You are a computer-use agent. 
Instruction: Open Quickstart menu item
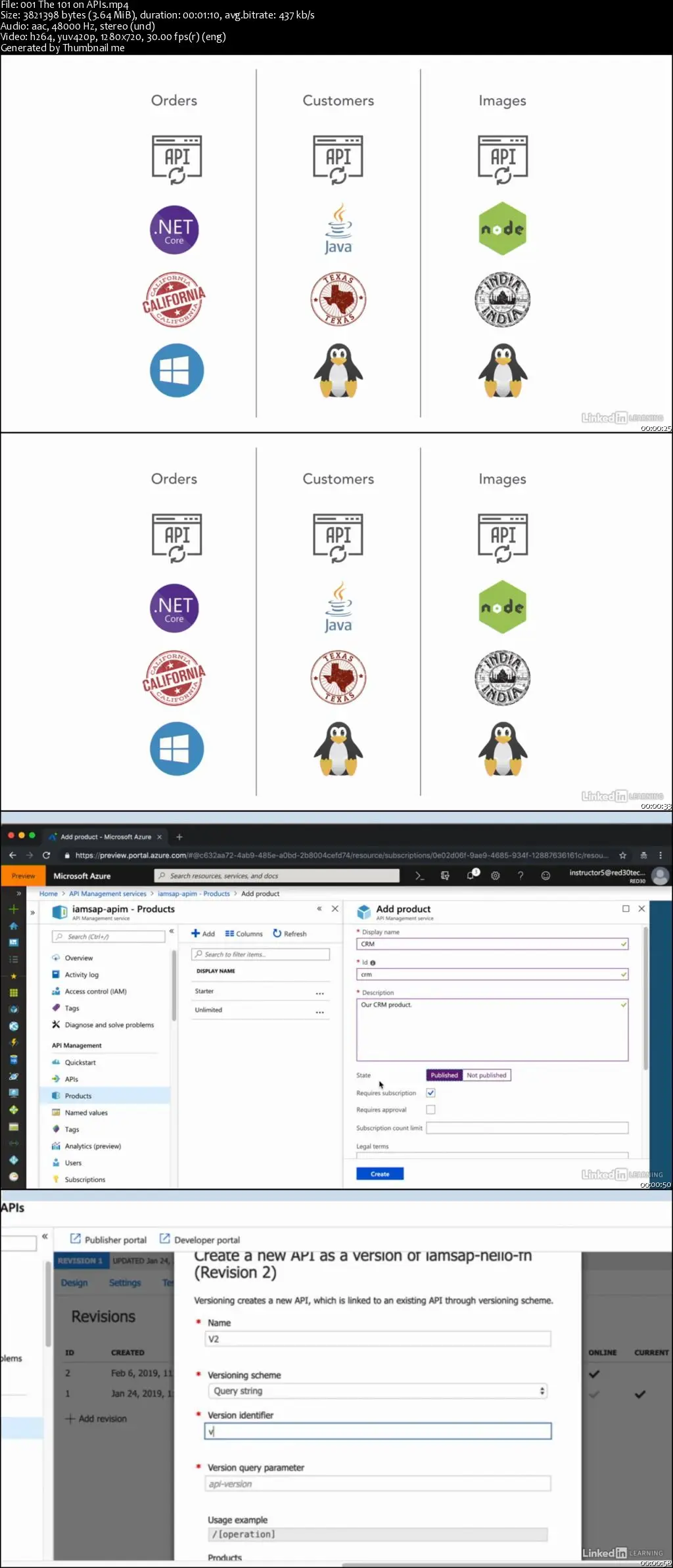(80, 1062)
